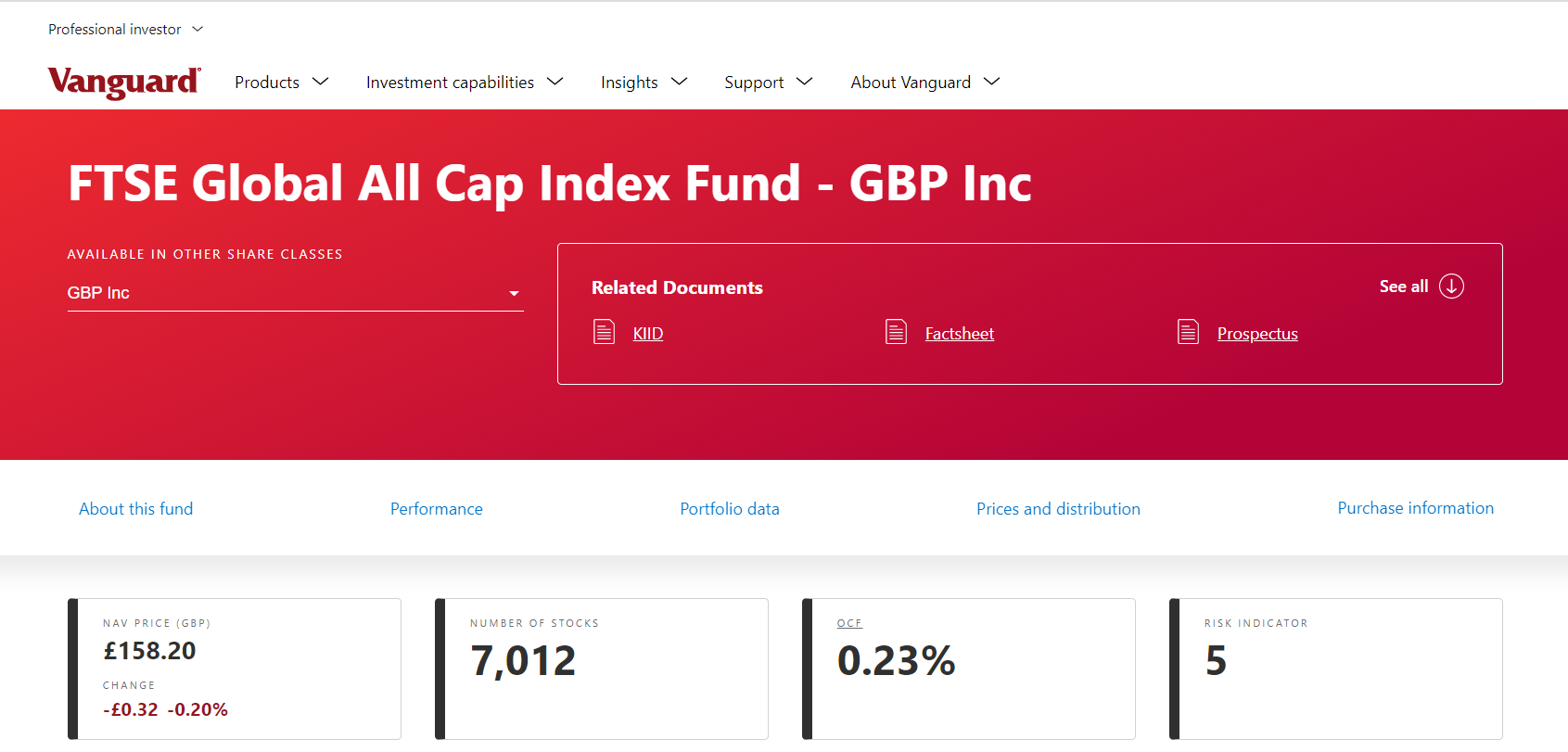Click the OCF label for its definition

pos(849,623)
